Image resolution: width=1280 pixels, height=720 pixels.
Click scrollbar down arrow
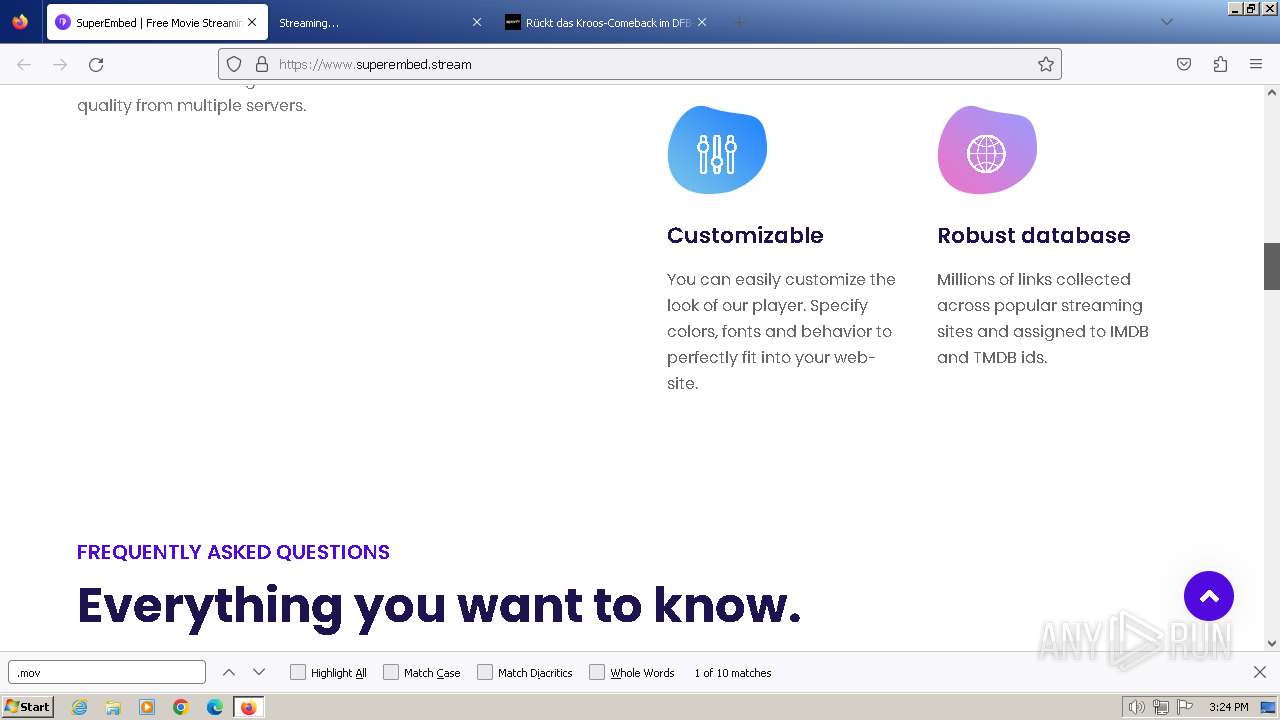coord(1272,643)
